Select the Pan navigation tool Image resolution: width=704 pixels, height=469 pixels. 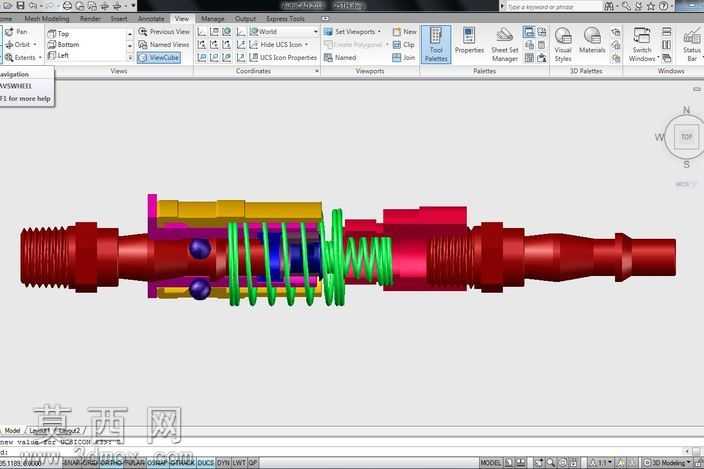pos(16,32)
